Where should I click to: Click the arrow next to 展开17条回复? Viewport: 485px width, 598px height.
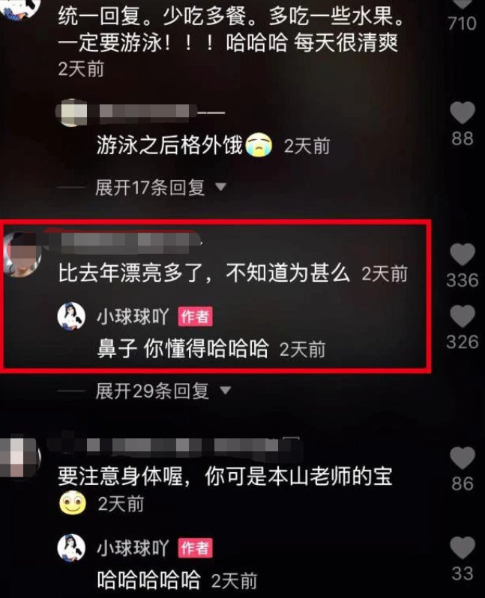tap(221, 187)
